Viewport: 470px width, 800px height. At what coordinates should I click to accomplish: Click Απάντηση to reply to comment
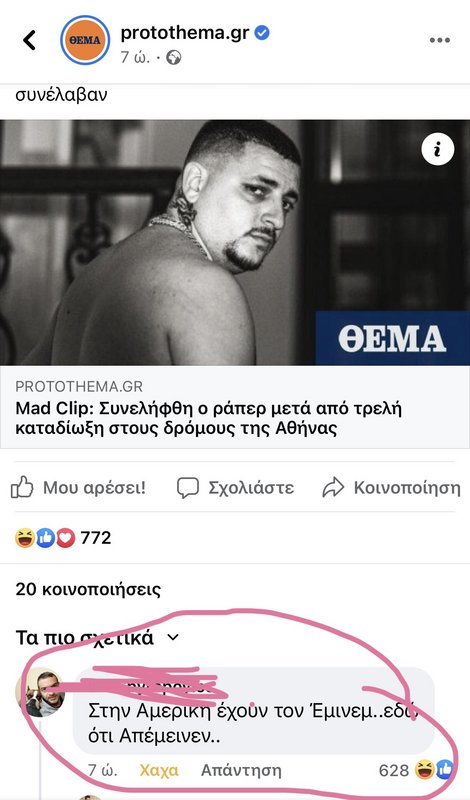241,770
